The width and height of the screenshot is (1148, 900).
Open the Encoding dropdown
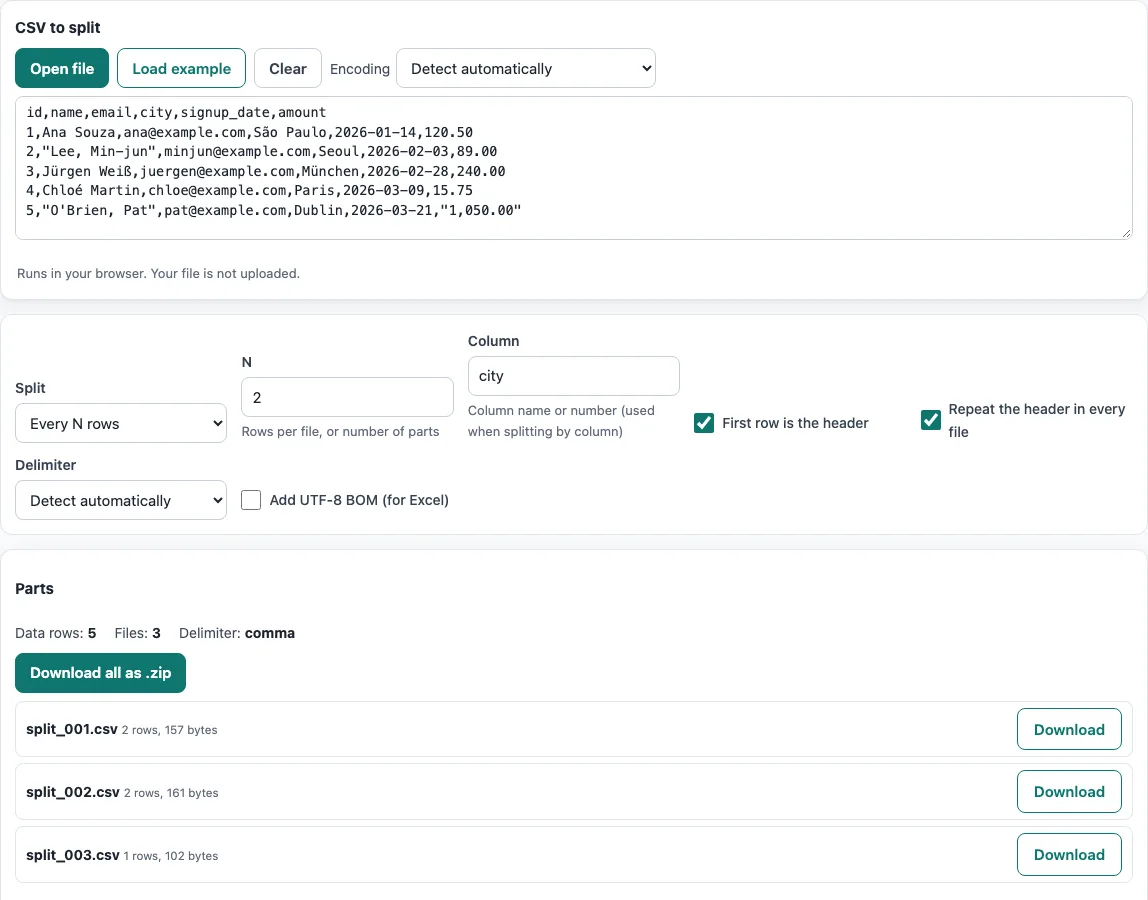point(526,68)
